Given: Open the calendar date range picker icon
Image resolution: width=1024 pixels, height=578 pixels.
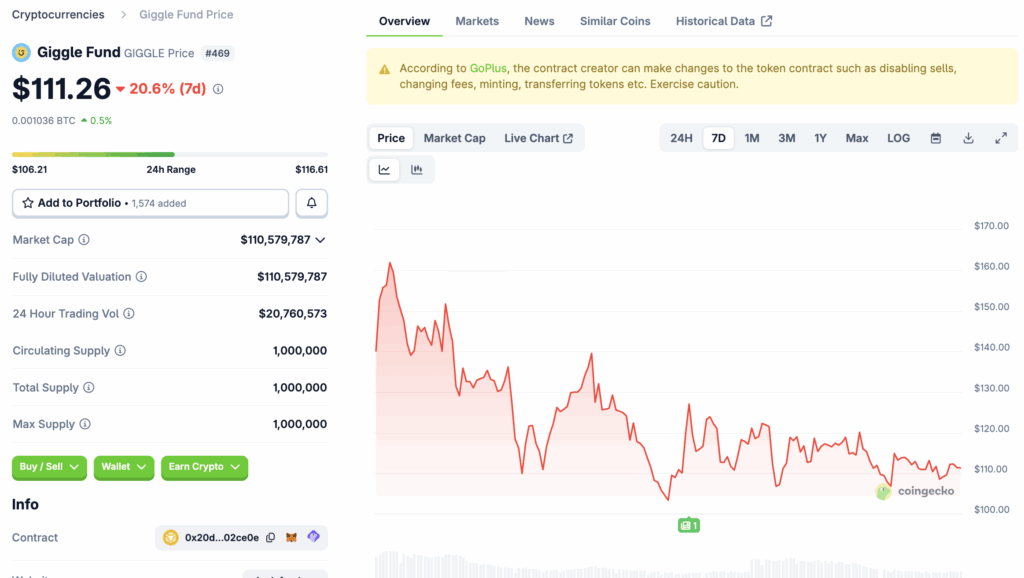Looking at the screenshot, I should [x=936, y=138].
